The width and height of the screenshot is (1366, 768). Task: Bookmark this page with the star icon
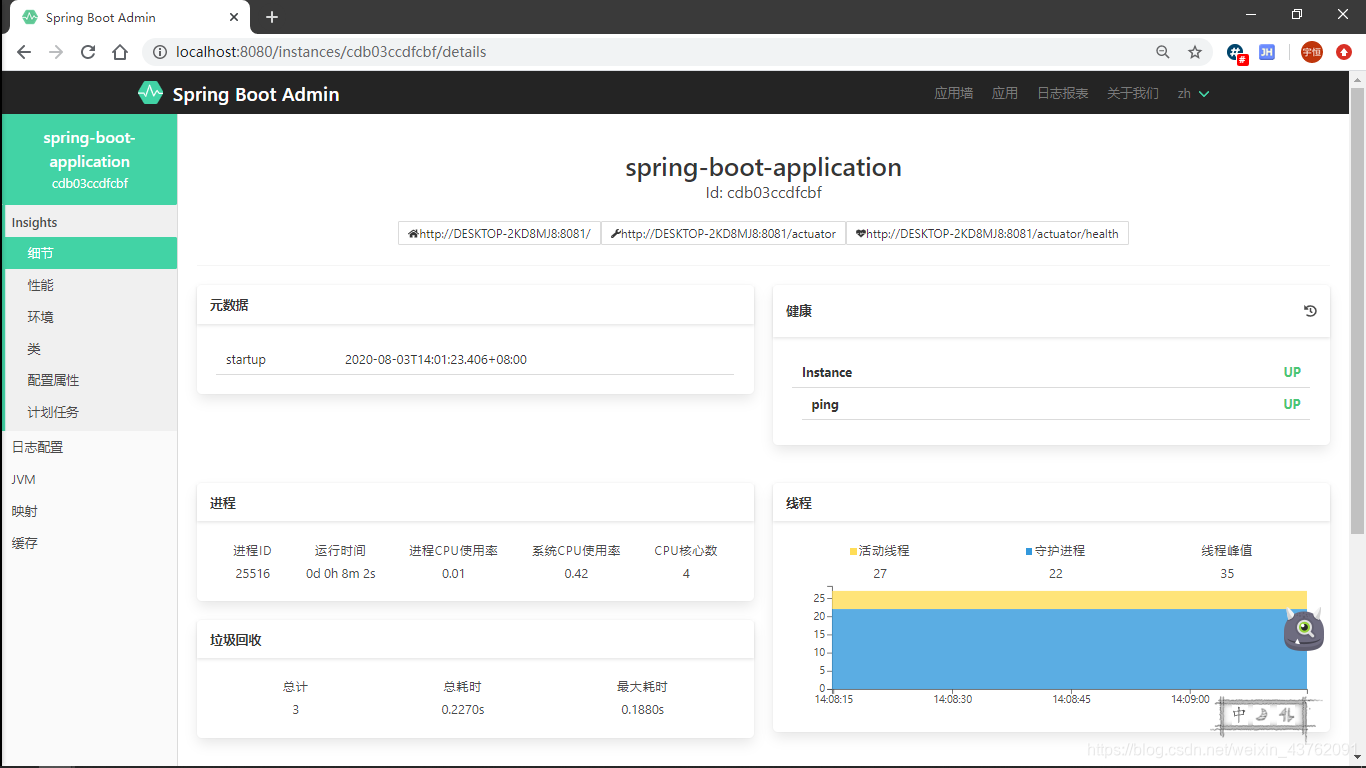(1195, 52)
